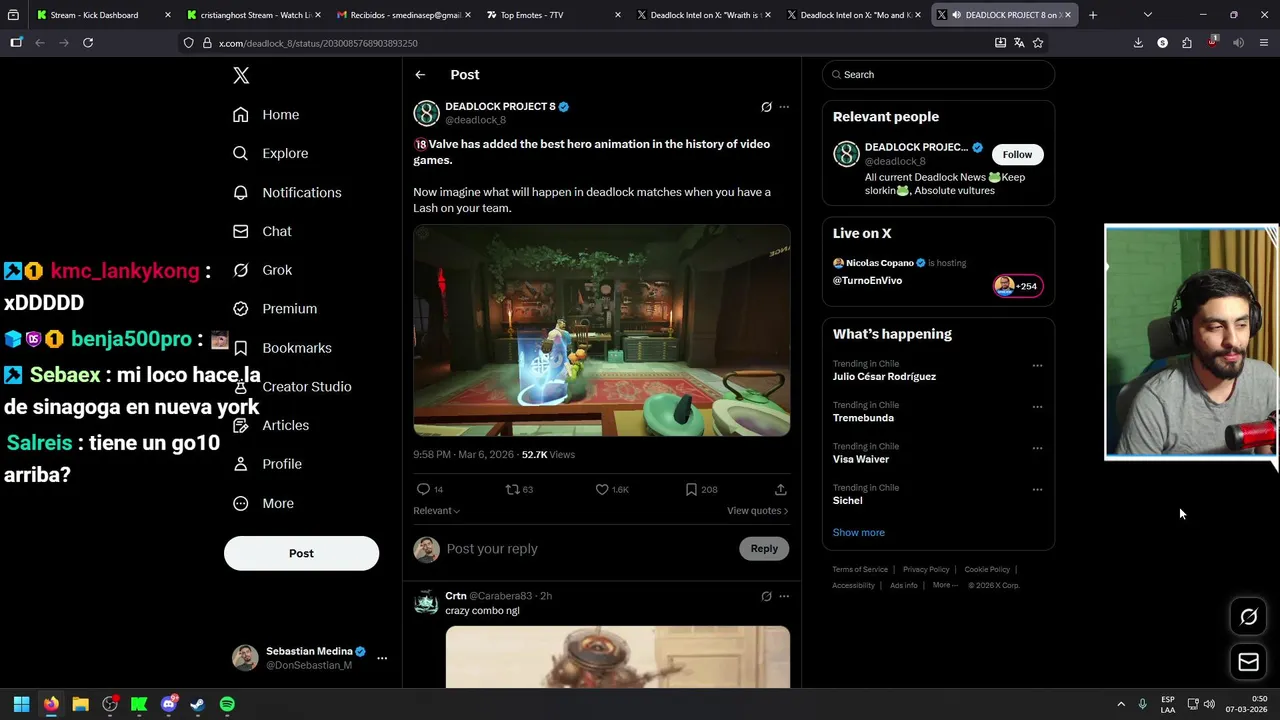Open more options on DEADLOCK PROJECT 8 post
This screenshot has width=1280, height=720.
pos(784,107)
